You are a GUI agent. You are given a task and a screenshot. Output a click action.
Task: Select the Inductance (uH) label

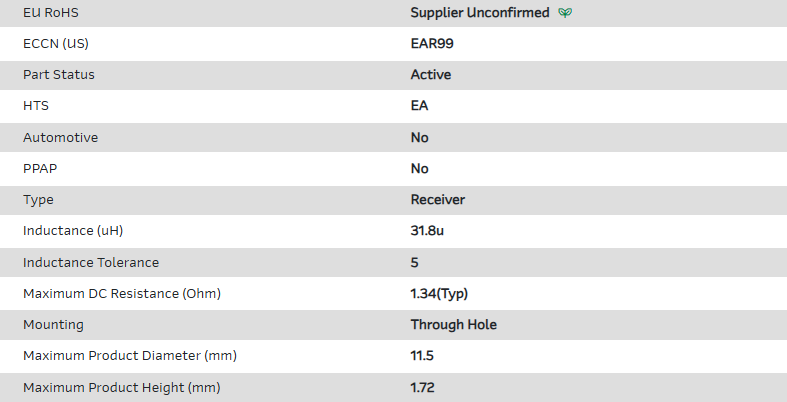click(x=73, y=231)
